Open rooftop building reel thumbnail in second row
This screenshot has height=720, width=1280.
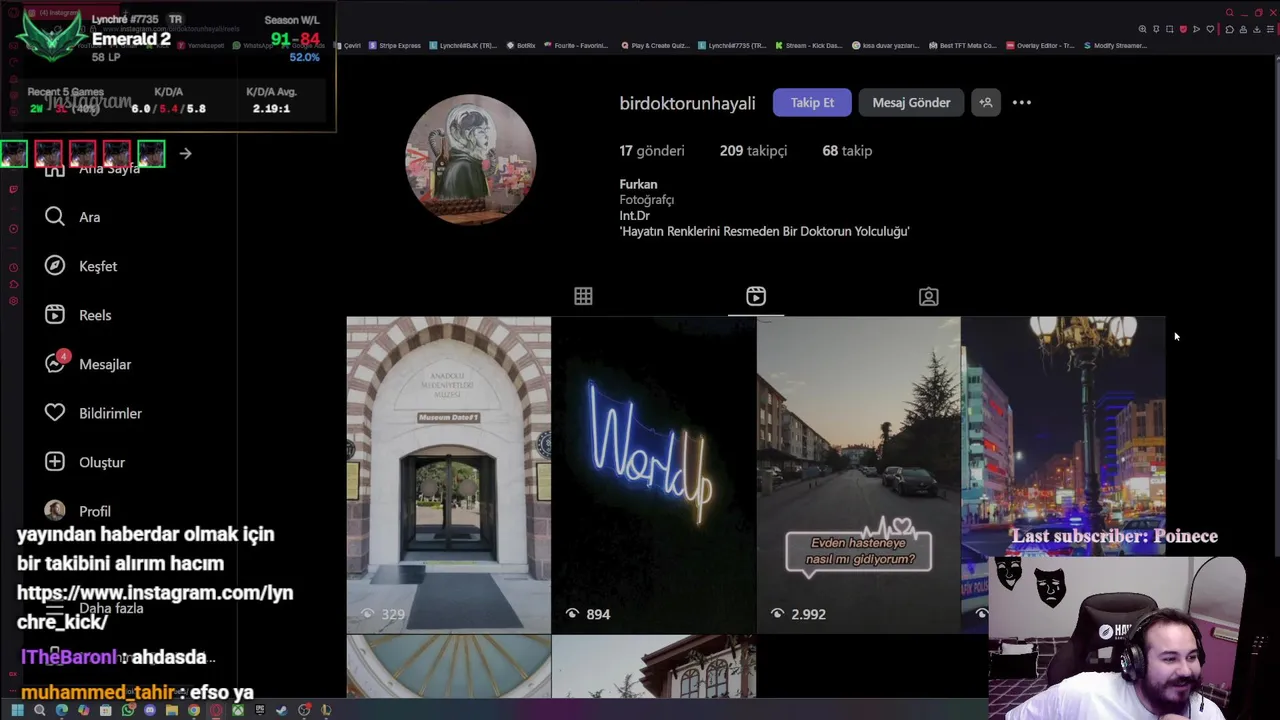pos(653,667)
